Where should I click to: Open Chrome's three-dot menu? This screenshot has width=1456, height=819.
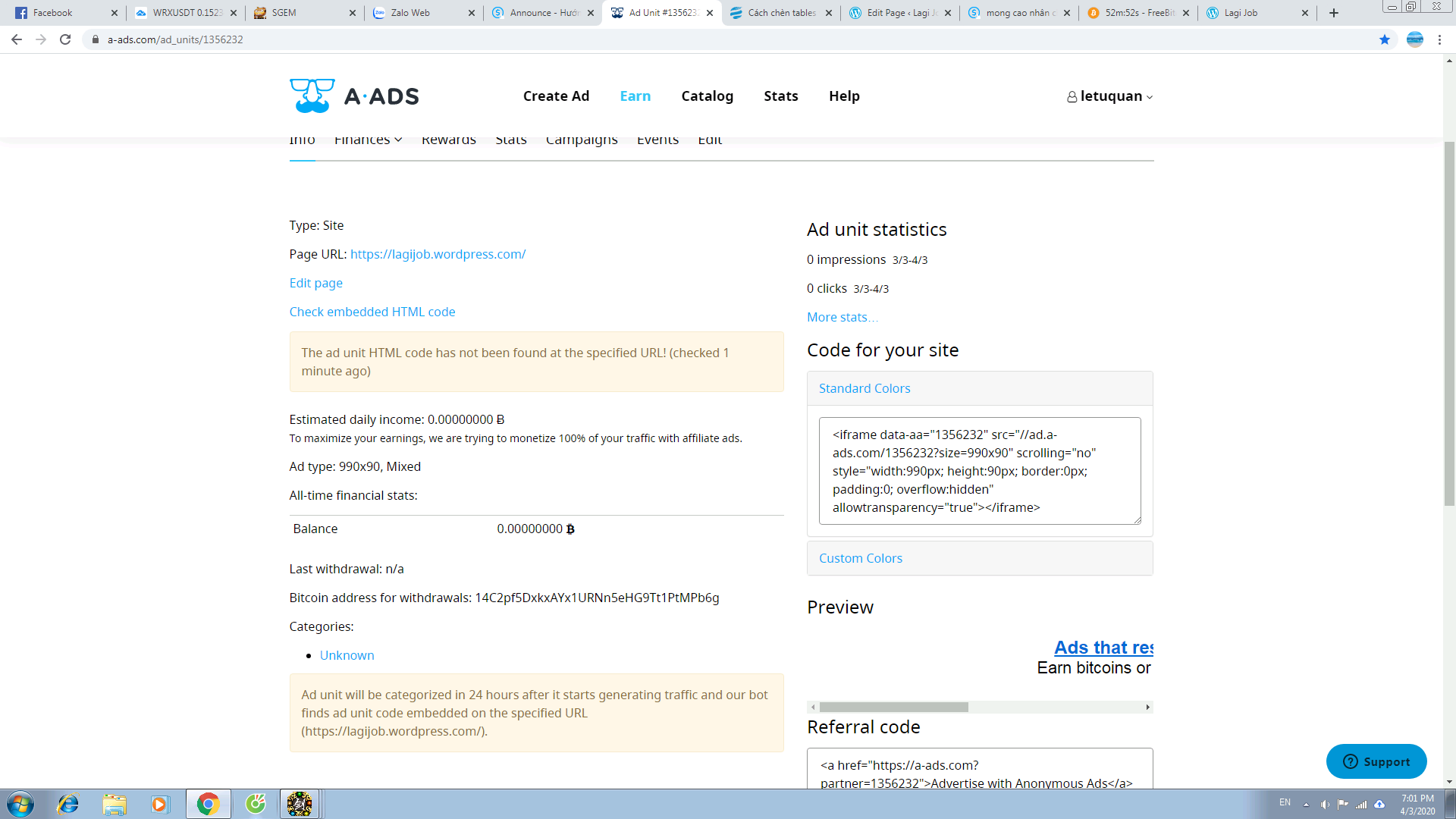tap(1439, 39)
